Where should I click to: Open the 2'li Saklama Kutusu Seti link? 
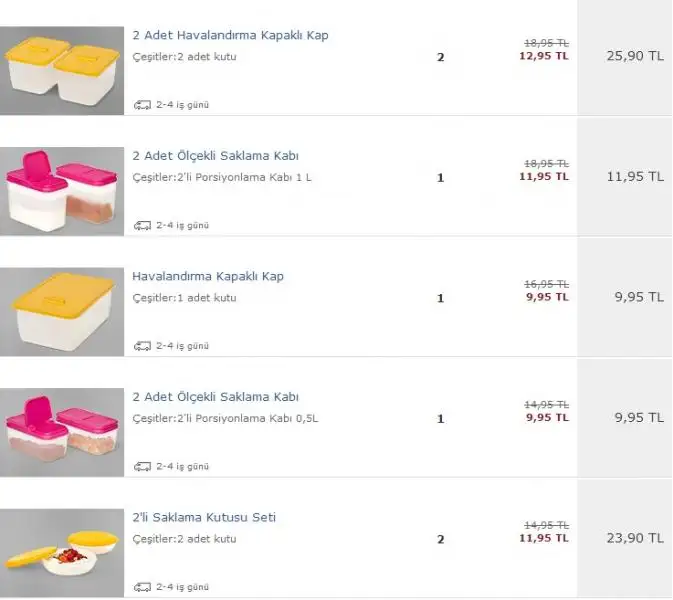(204, 518)
